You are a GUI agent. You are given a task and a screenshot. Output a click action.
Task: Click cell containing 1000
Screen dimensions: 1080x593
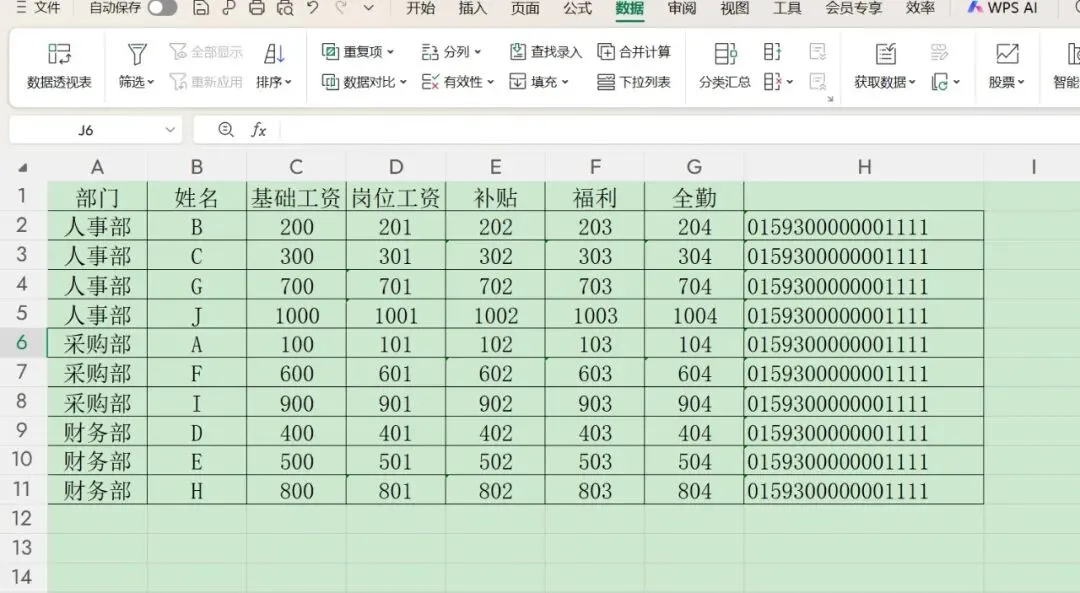point(296,315)
